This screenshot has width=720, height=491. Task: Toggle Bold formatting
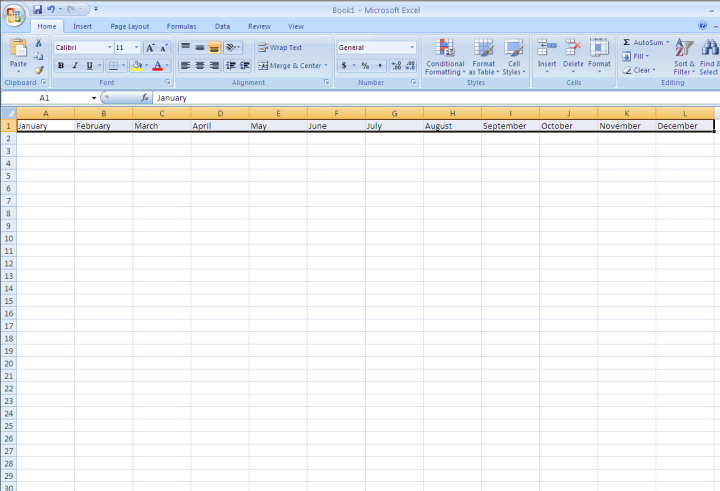[x=61, y=66]
